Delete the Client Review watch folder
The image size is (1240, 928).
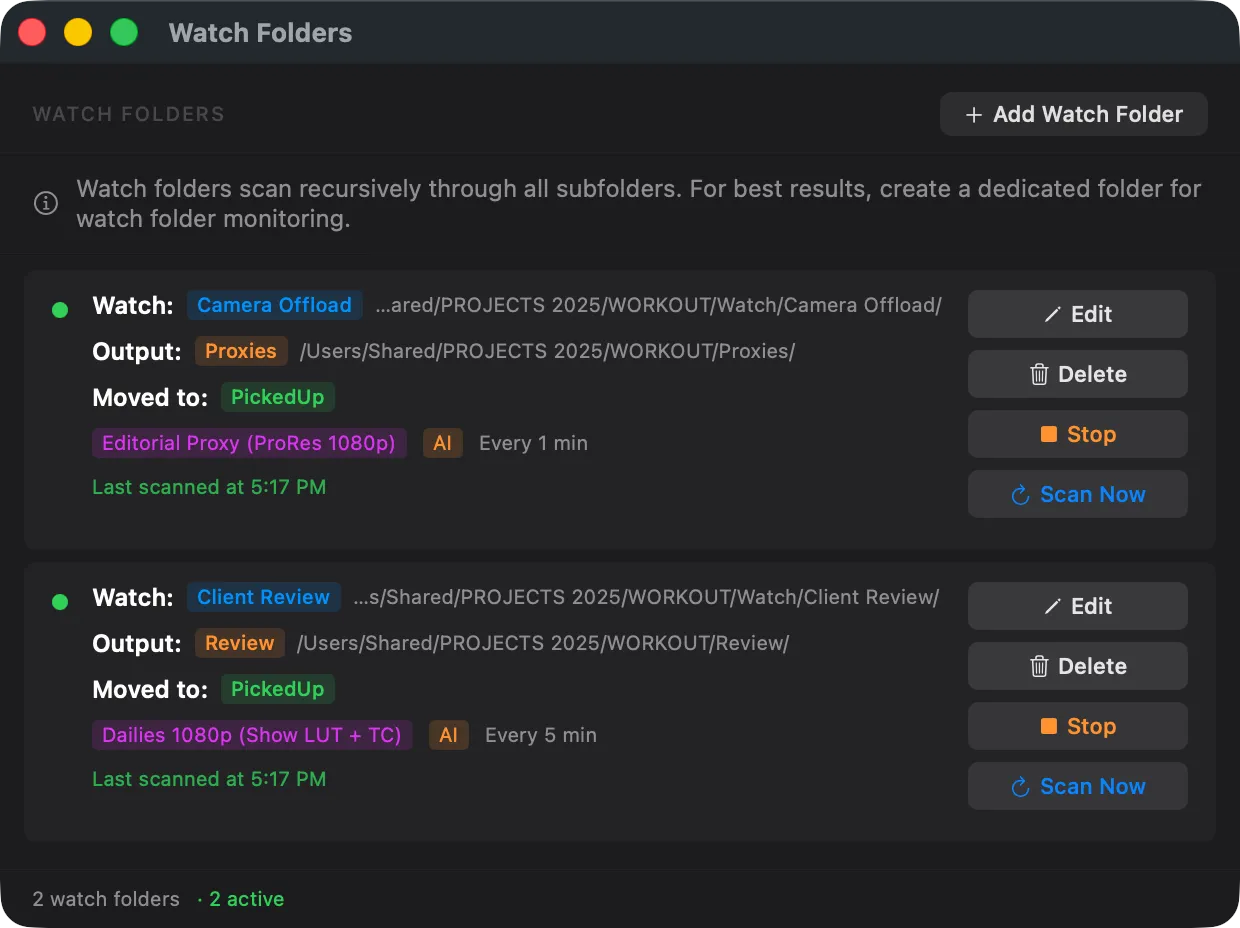pos(1077,666)
